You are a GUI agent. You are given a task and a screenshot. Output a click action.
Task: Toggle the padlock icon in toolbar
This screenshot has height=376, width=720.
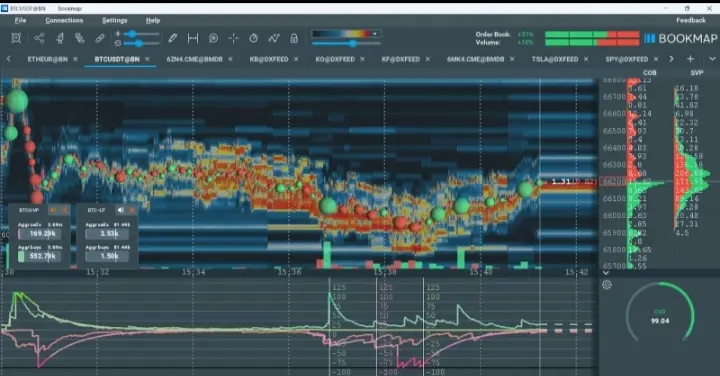click(x=294, y=38)
